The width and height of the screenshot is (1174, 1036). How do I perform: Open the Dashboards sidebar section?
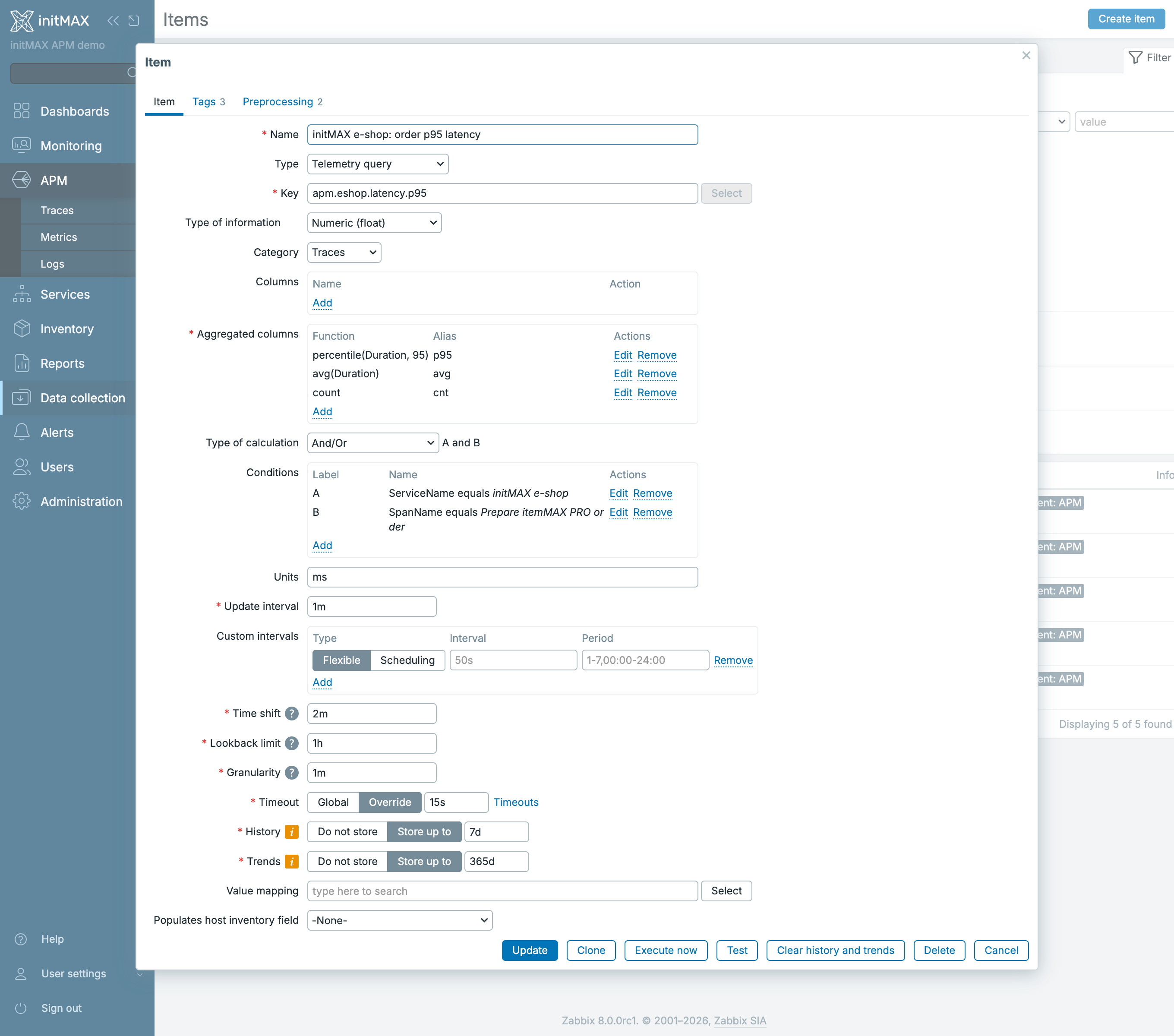pyautogui.click(x=68, y=111)
